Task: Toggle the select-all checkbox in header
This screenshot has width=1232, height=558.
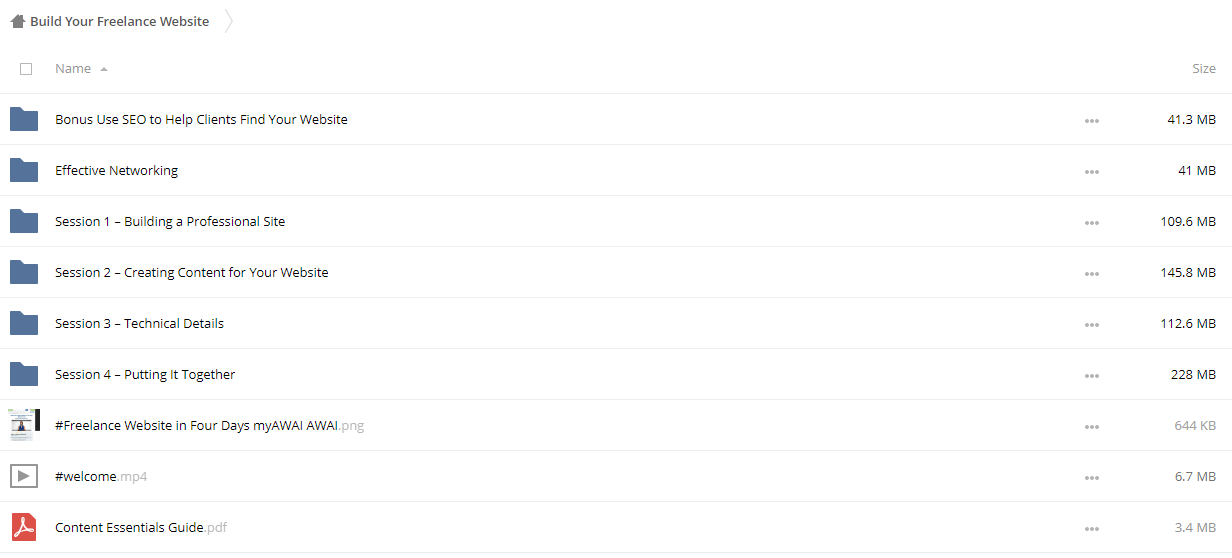Action: 26,69
